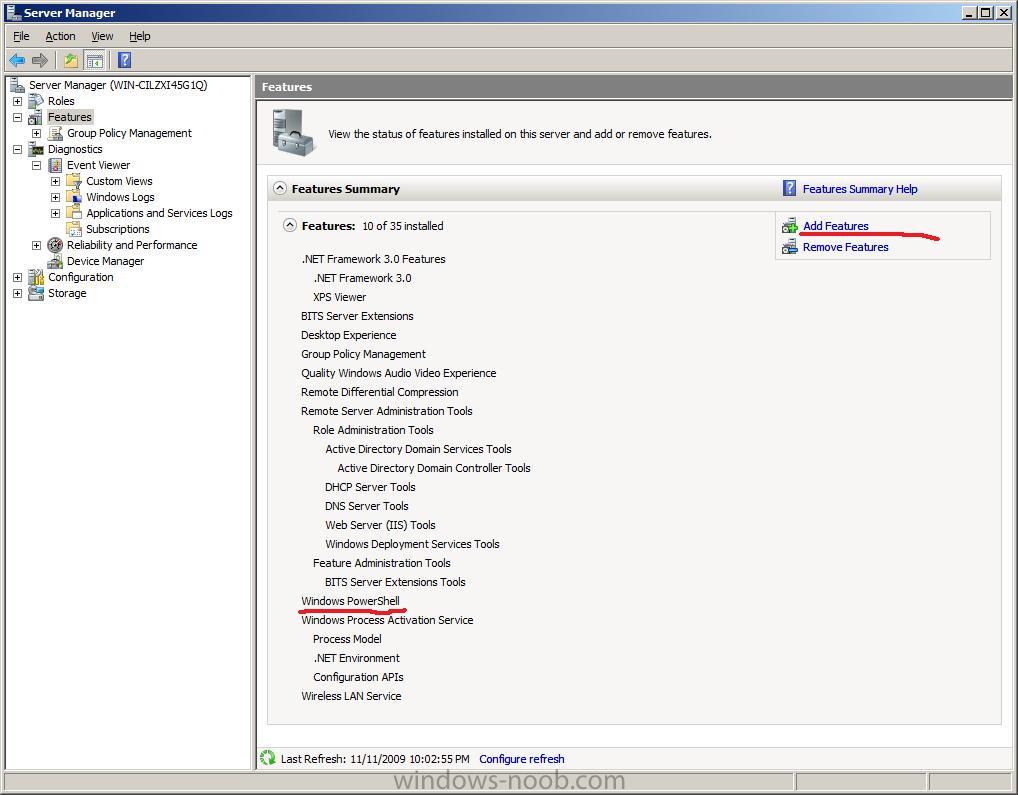Image resolution: width=1018 pixels, height=795 pixels.
Task: Click the blue Help toolbar icon
Action: [125, 60]
